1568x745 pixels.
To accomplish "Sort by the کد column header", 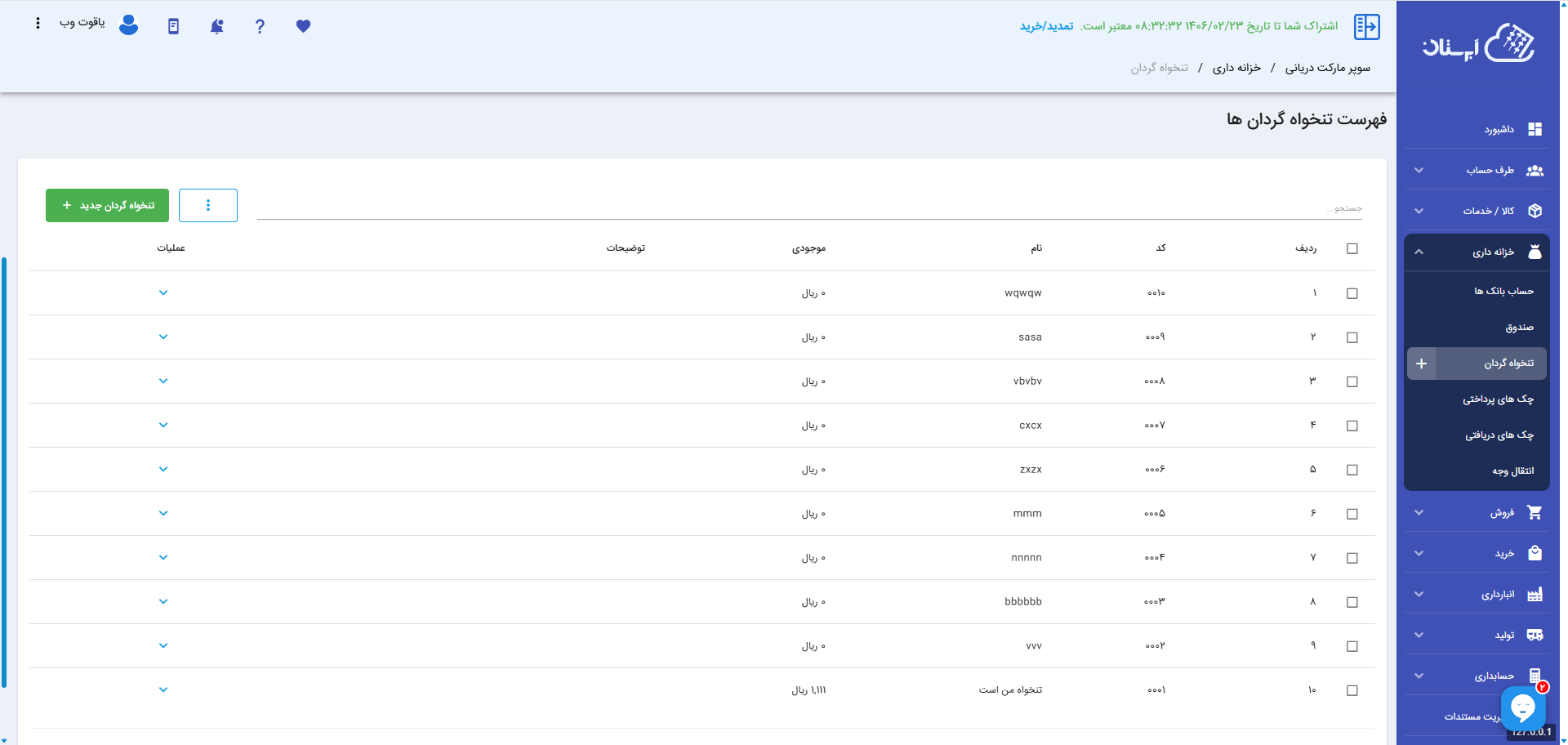I will coord(1160,248).
